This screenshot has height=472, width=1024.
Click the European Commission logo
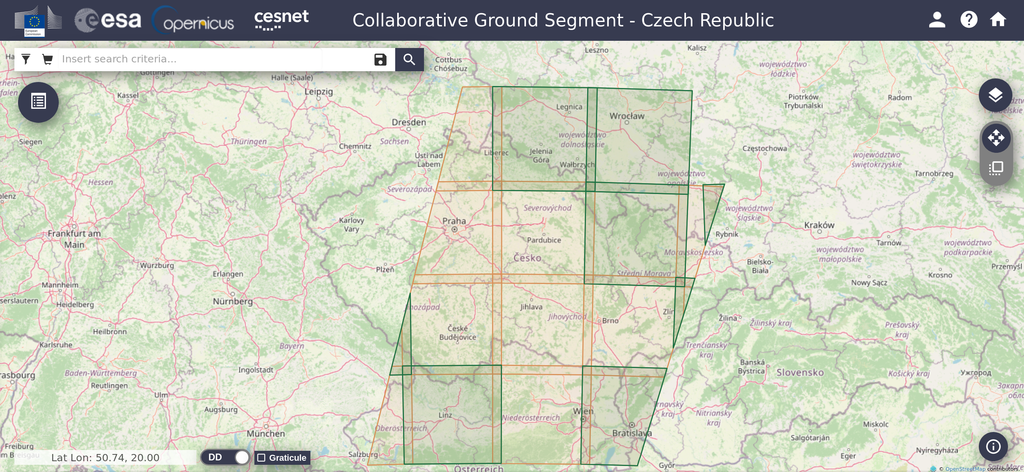point(37,20)
